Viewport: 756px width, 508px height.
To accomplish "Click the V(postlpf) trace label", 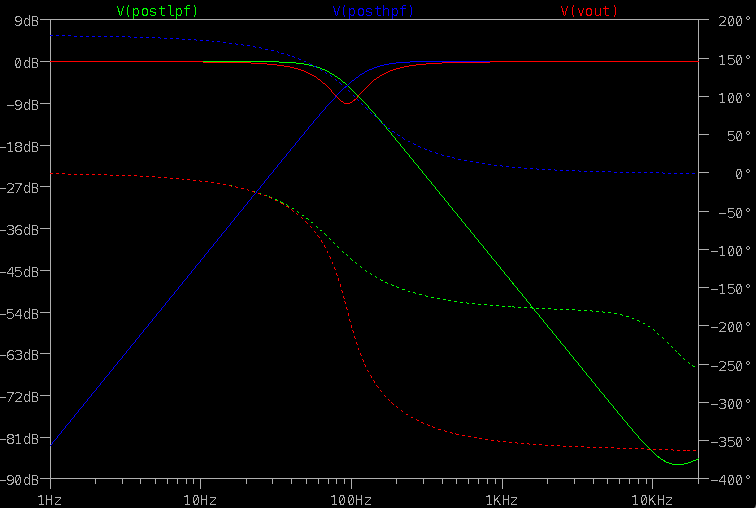I will tap(157, 11).
